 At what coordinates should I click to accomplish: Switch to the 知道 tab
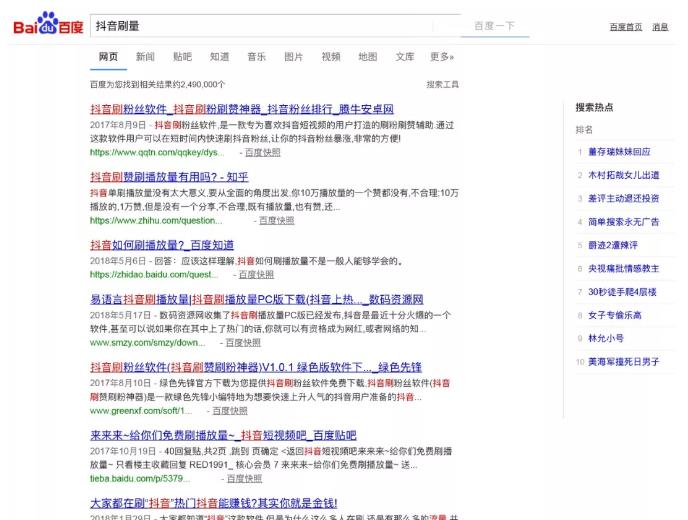[x=219, y=57]
